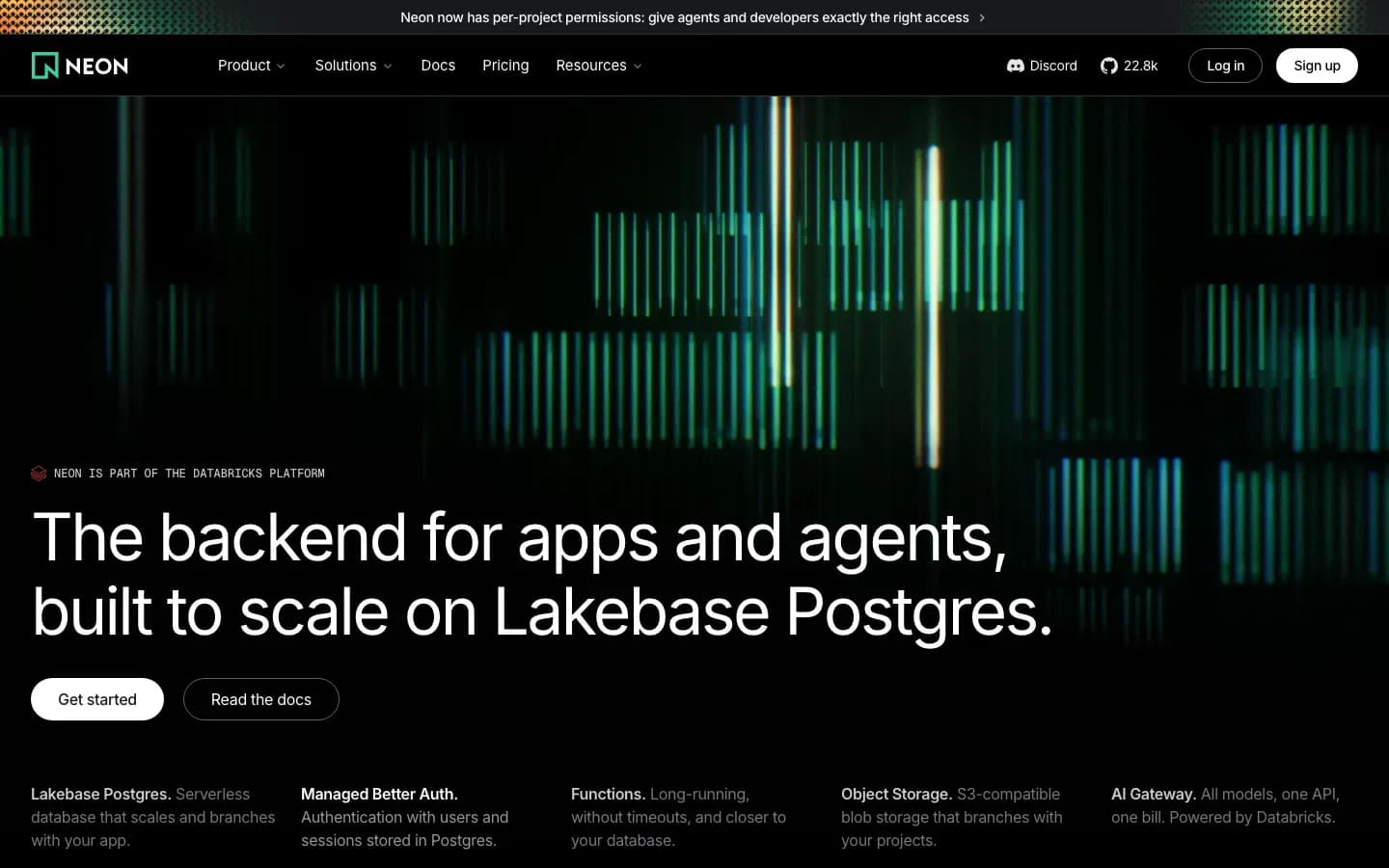
Task: Open the Discord icon link
Action: [x=1015, y=66]
